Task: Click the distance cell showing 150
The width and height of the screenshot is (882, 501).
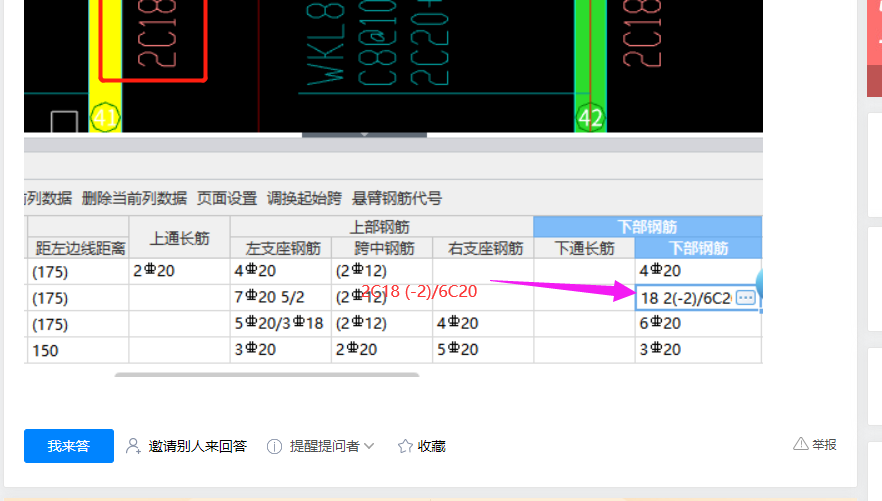Action: pos(78,350)
